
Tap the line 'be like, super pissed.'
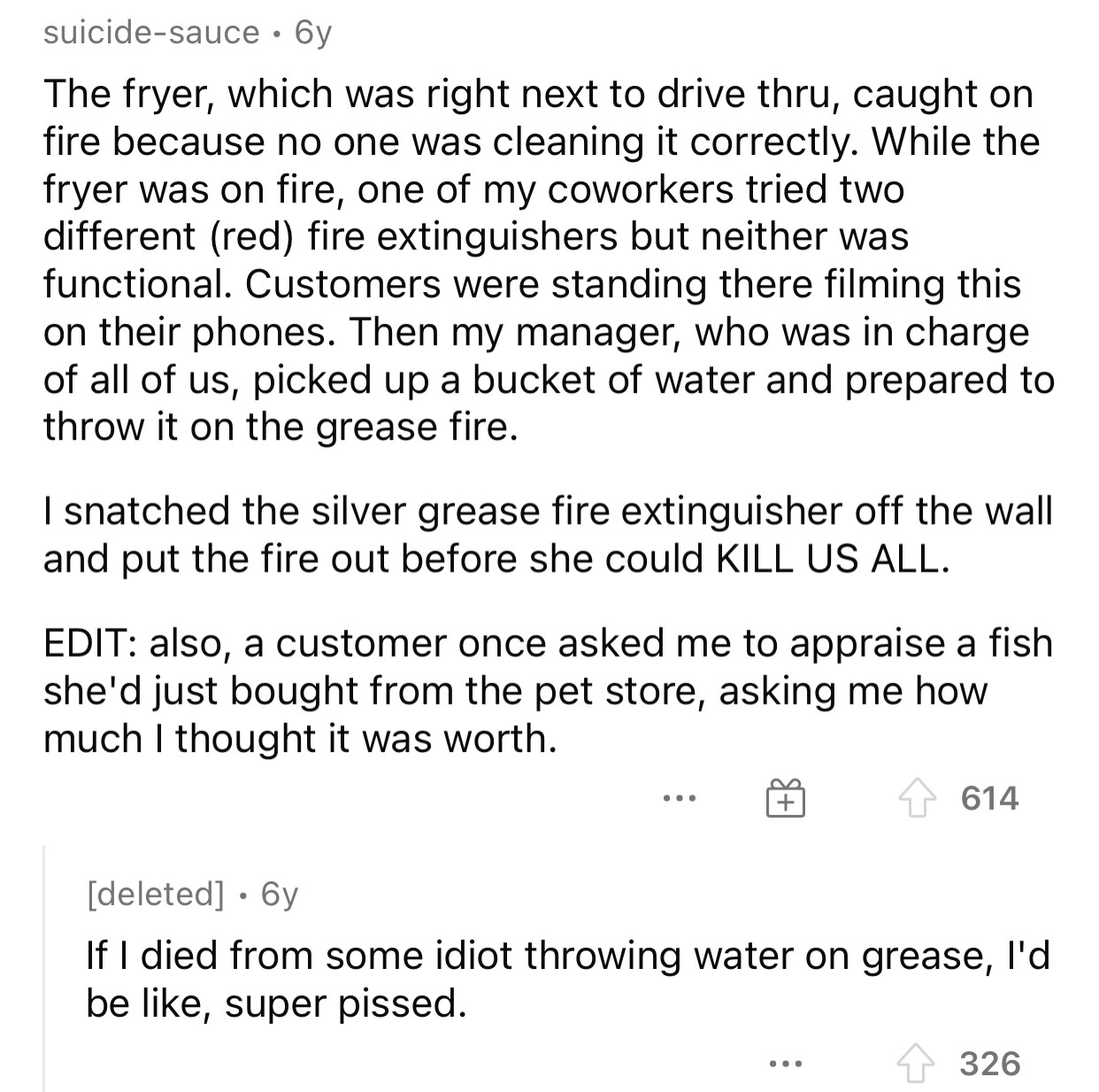pos(275,1004)
